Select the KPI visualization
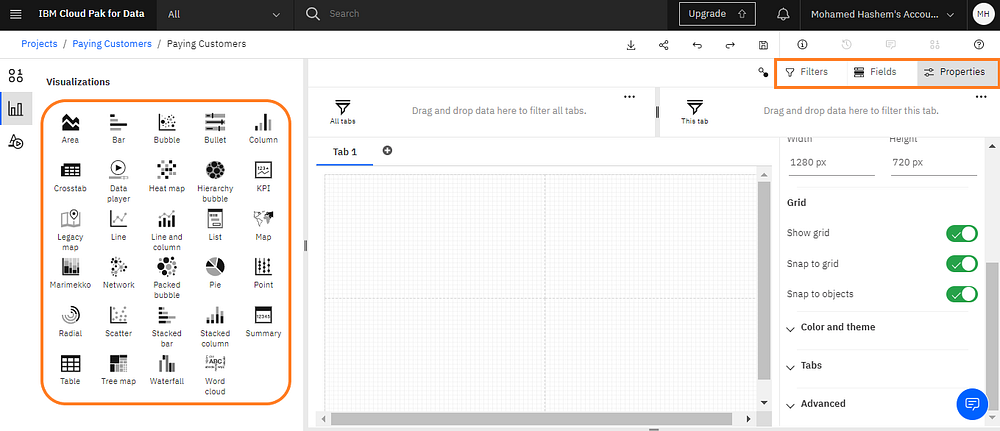 point(263,177)
